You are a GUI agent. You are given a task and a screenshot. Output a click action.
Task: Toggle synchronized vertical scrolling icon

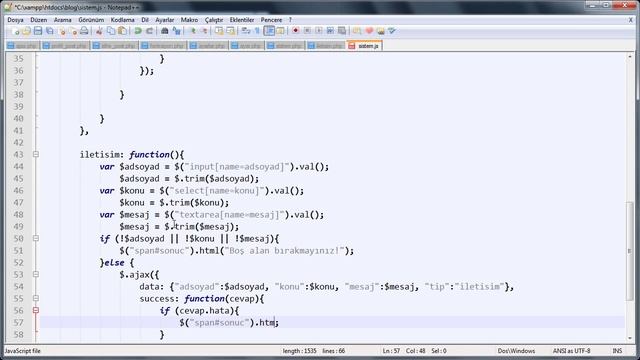click(219, 31)
